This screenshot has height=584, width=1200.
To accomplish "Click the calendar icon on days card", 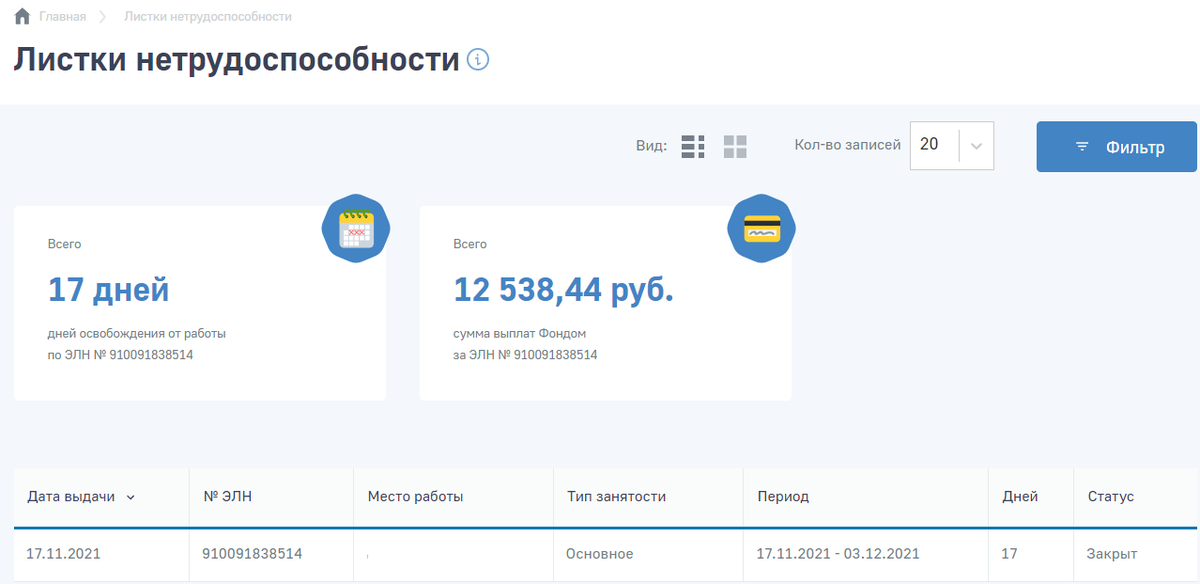I will [x=356, y=229].
